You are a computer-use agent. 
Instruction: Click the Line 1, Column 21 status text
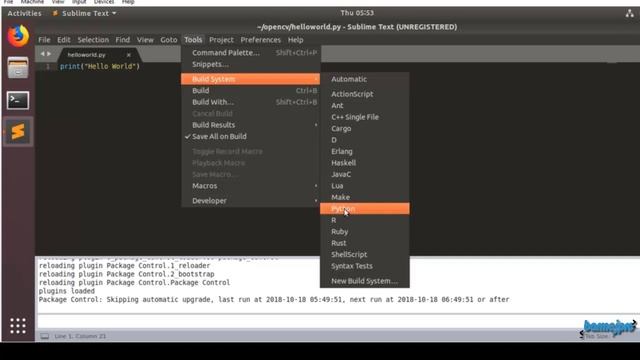tap(80, 336)
